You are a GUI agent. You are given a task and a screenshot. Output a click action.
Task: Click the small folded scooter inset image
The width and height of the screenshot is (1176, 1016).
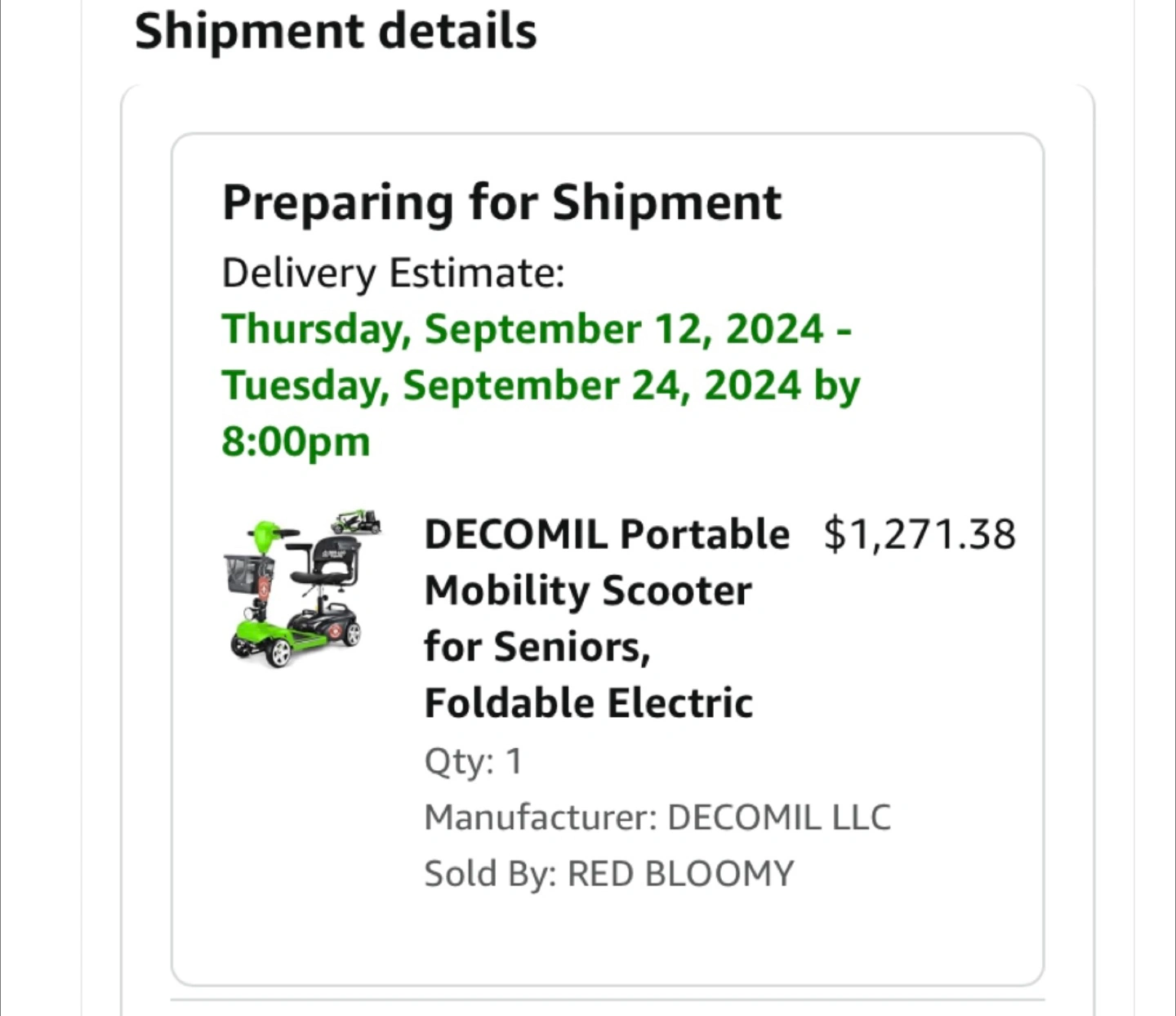(x=356, y=521)
